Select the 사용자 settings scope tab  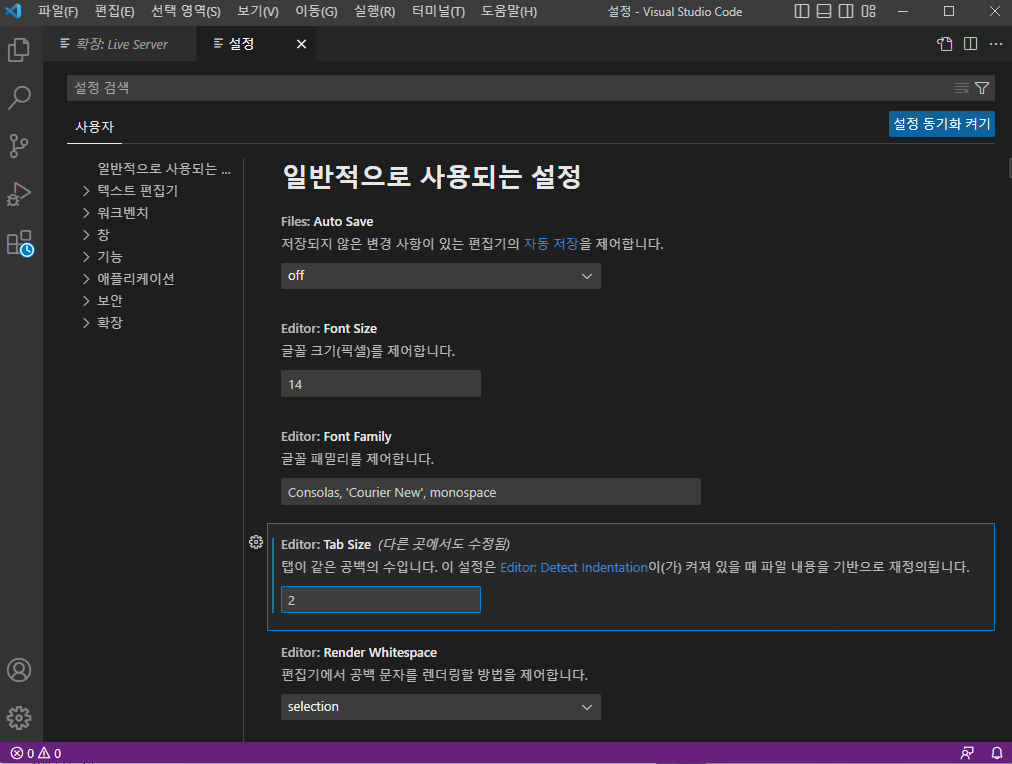click(x=94, y=127)
